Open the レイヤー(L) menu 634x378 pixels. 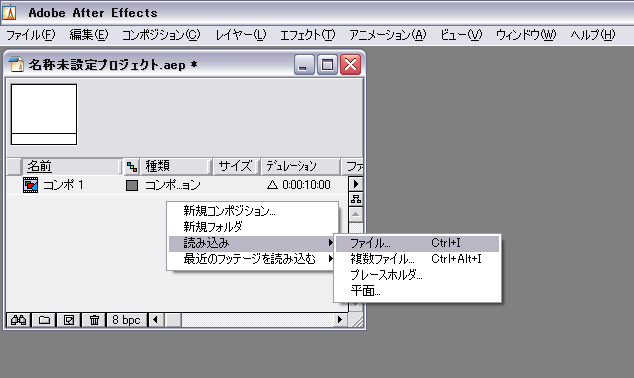click(x=241, y=35)
